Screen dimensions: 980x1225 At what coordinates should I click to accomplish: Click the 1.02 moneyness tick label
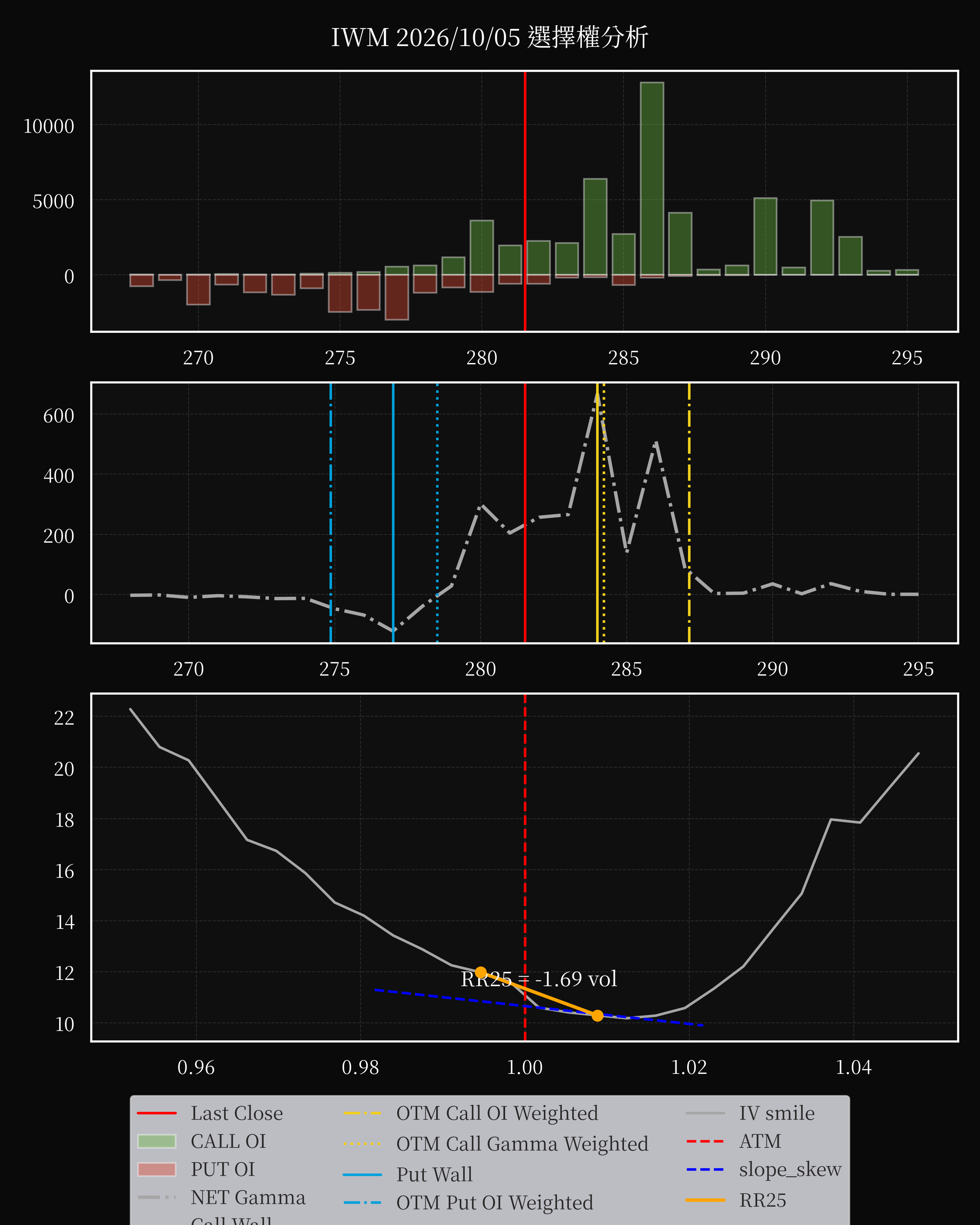689,1068
